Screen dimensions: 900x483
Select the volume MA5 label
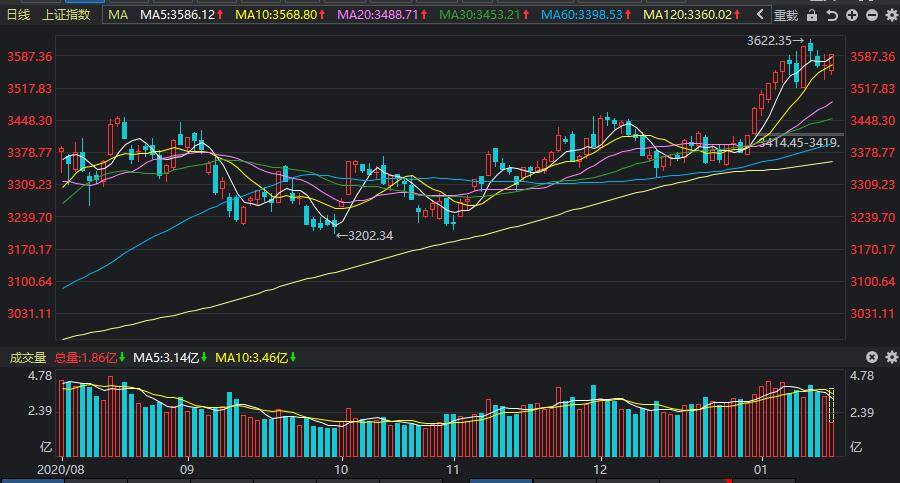(169, 358)
